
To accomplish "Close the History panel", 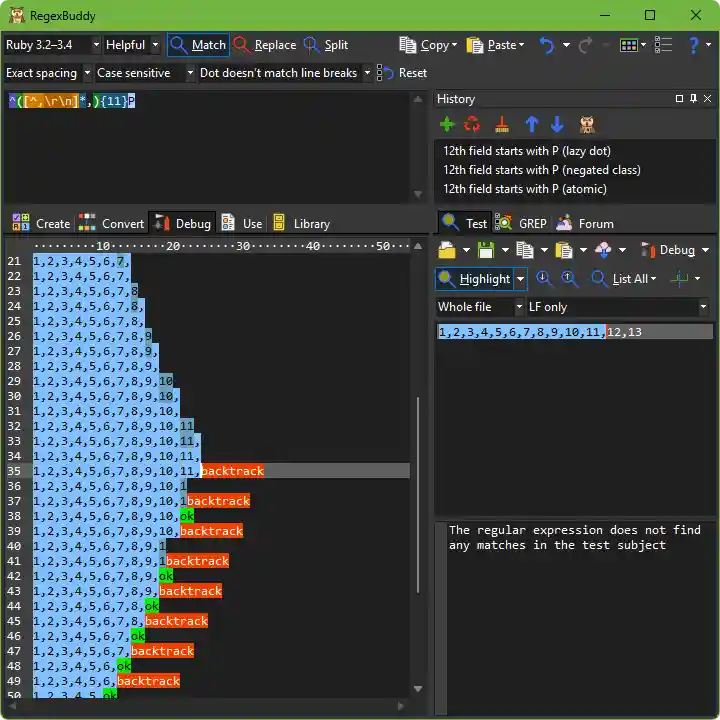I will pos(708,98).
